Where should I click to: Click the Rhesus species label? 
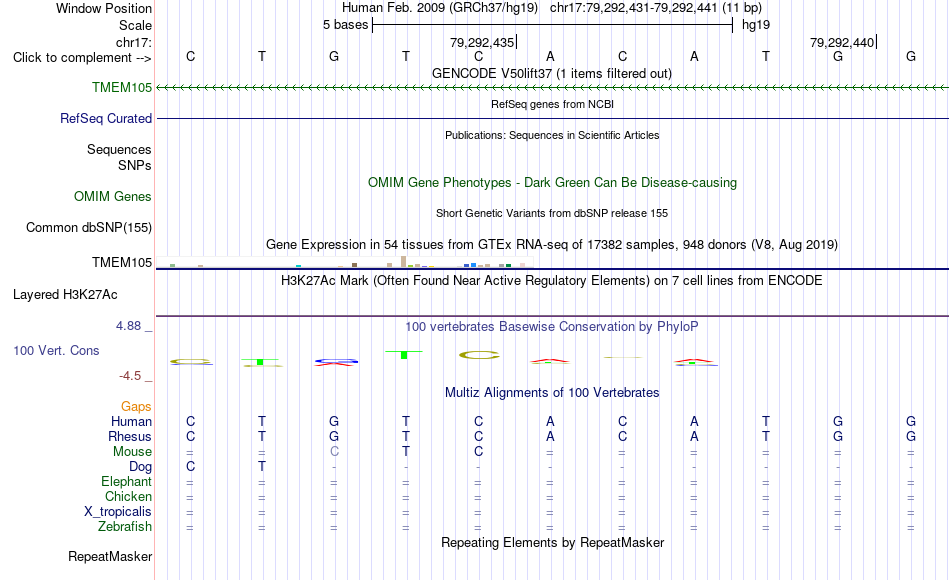(x=130, y=436)
